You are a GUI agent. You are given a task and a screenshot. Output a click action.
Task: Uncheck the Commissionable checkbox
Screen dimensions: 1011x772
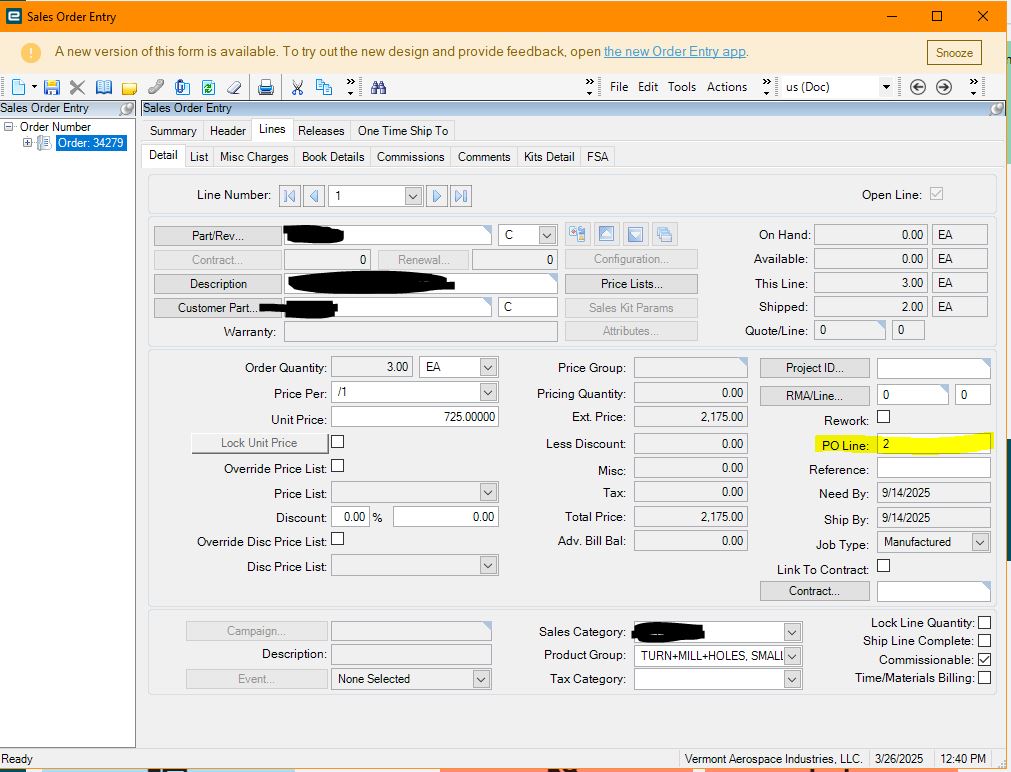(985, 659)
